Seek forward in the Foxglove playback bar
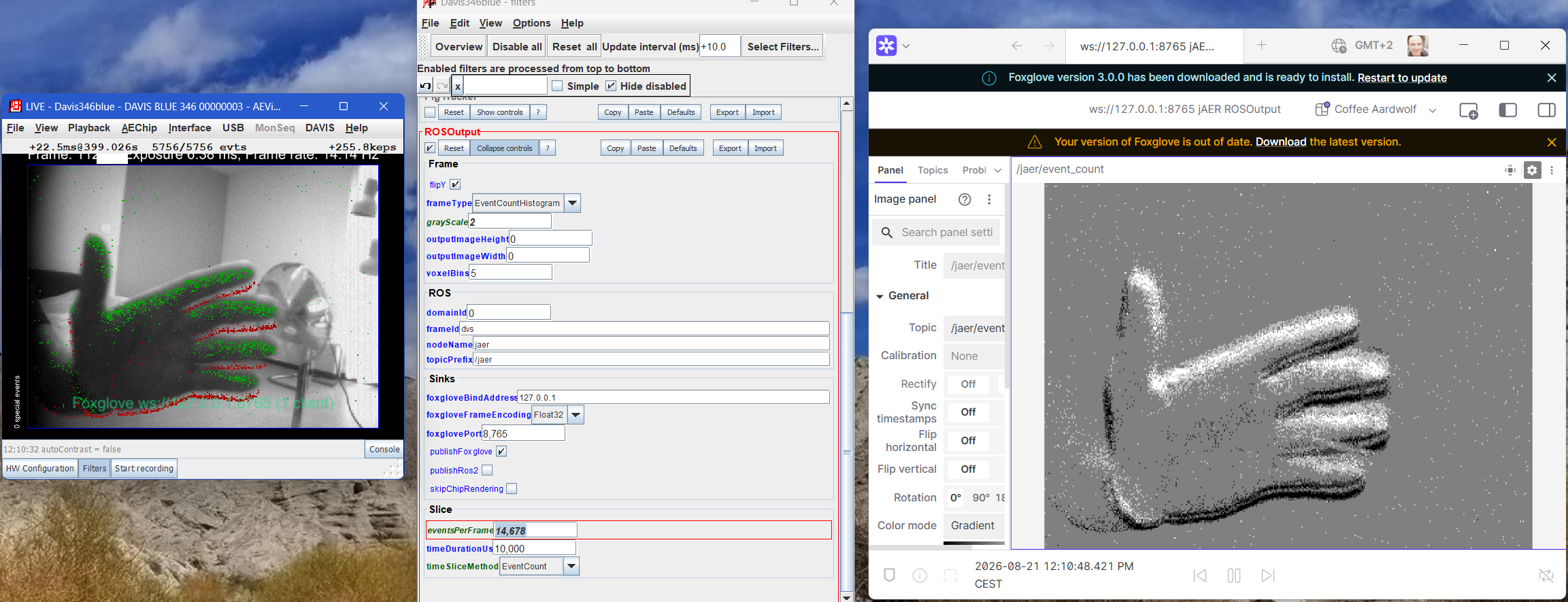 point(1268,575)
